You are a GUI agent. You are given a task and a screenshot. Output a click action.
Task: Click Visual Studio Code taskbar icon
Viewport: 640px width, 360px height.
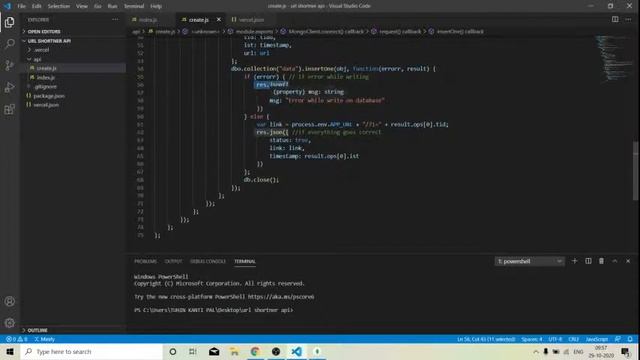pyautogui.click(x=297, y=351)
